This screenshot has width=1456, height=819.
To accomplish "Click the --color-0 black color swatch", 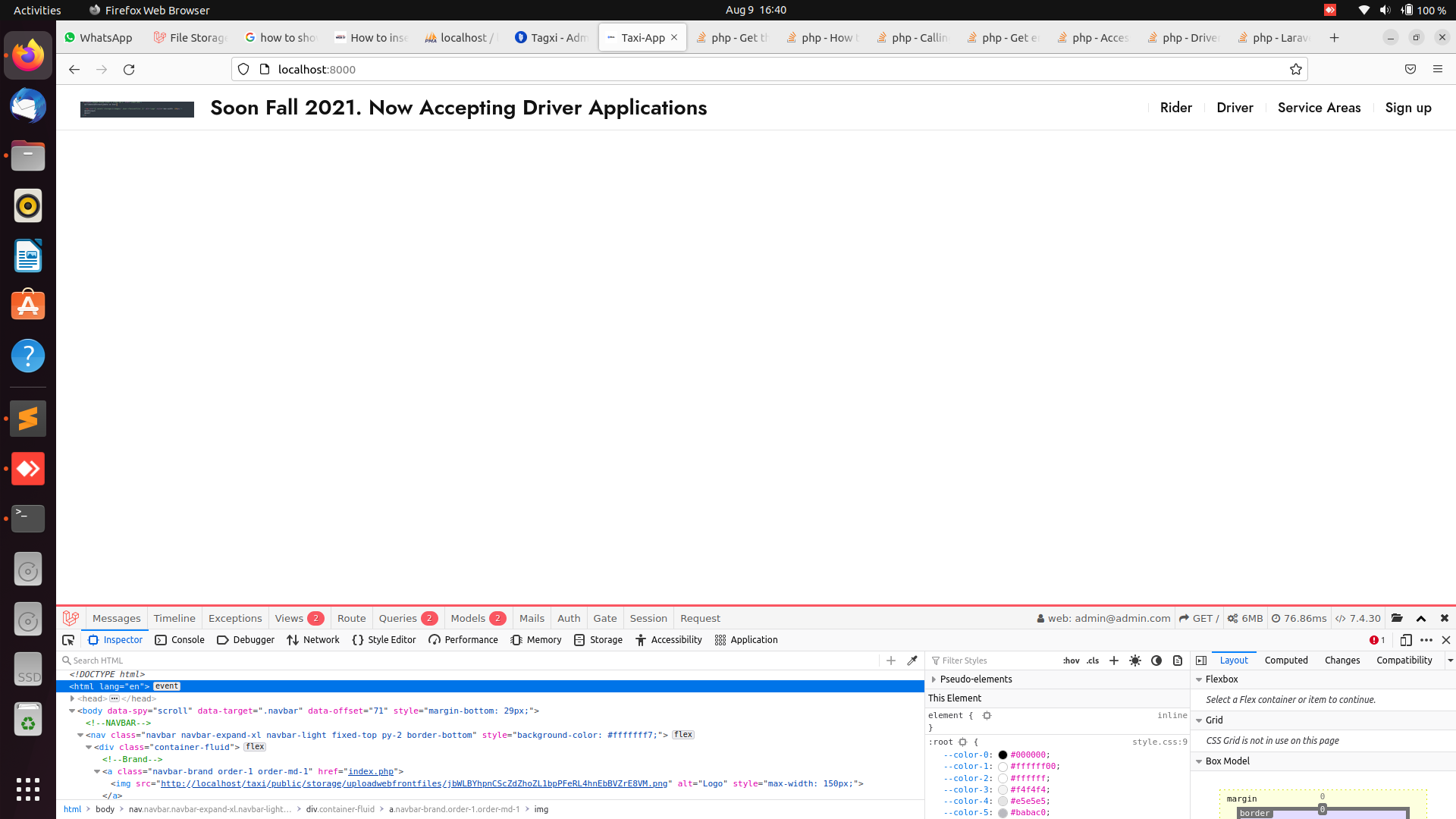I will coord(1003,755).
